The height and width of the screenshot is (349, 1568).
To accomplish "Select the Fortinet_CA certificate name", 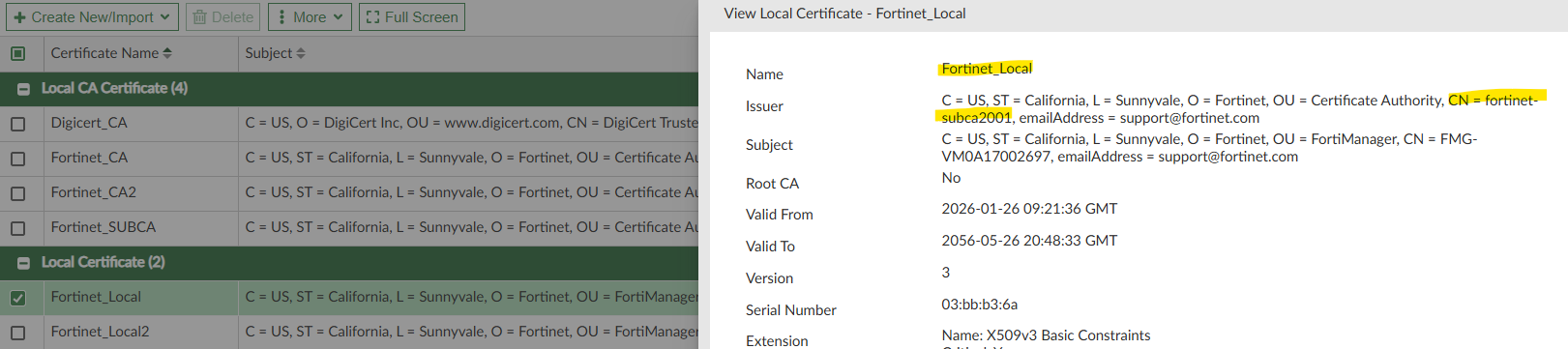I will click(89, 158).
